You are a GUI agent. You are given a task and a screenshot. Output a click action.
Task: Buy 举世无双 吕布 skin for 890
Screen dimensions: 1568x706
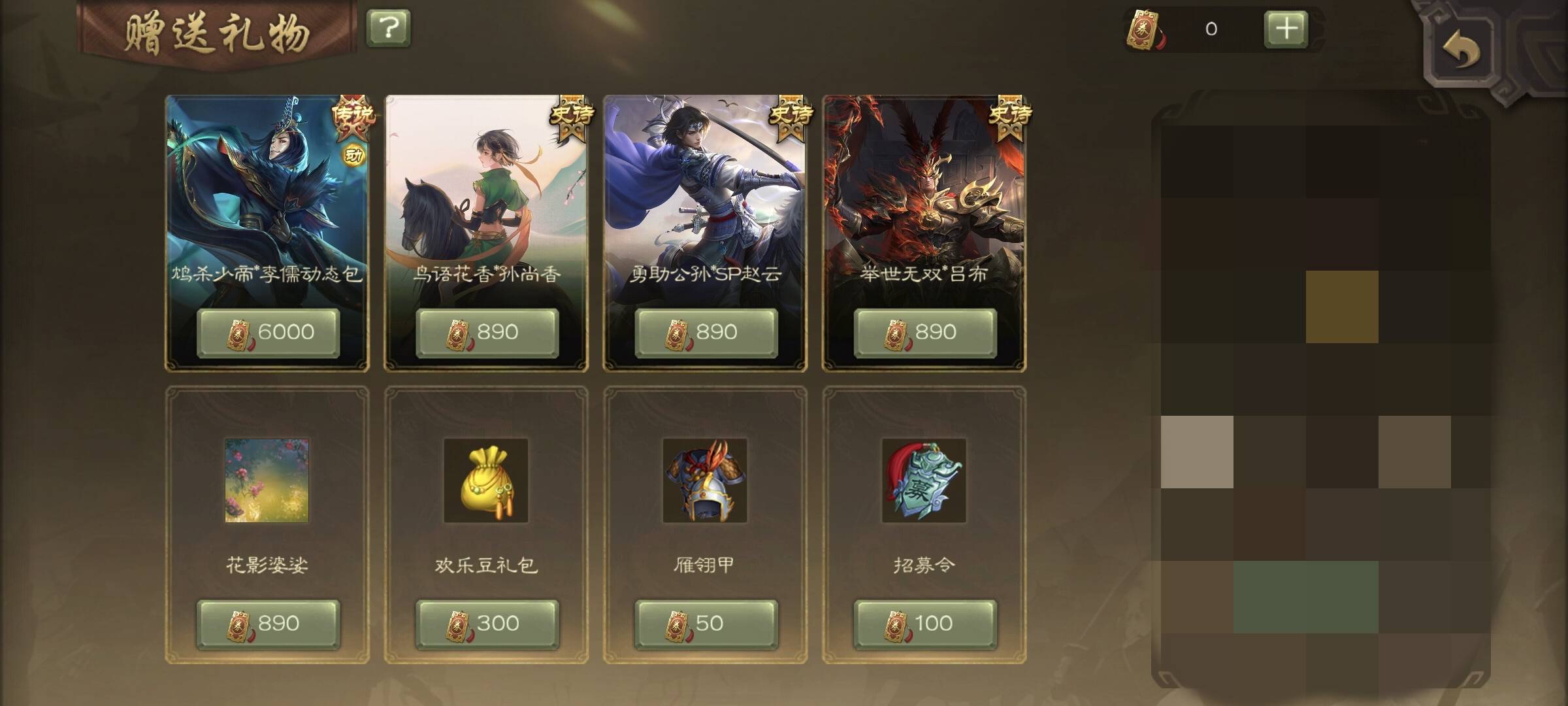[925, 333]
